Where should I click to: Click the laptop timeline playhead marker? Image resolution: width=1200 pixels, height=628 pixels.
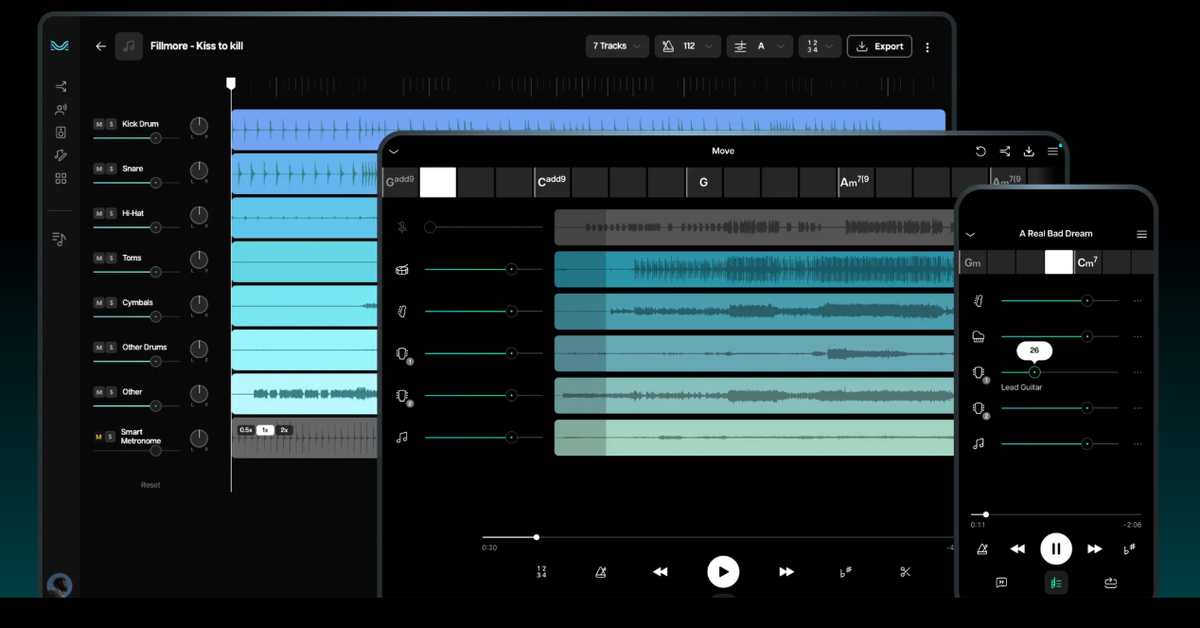pos(231,84)
